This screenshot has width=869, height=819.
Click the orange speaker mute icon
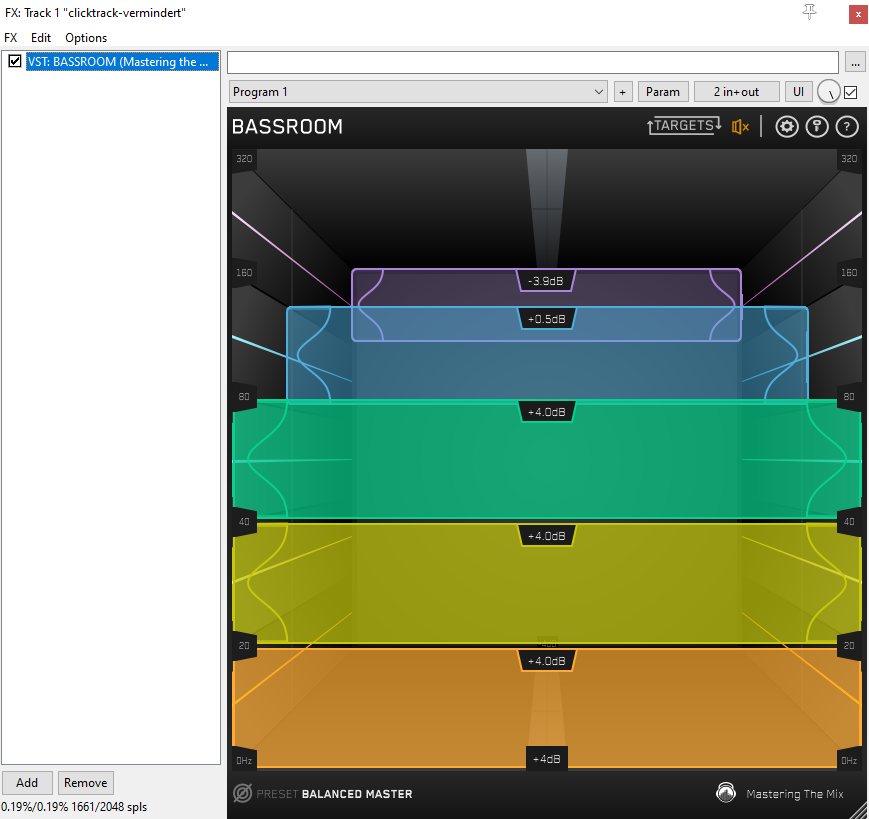[740, 127]
